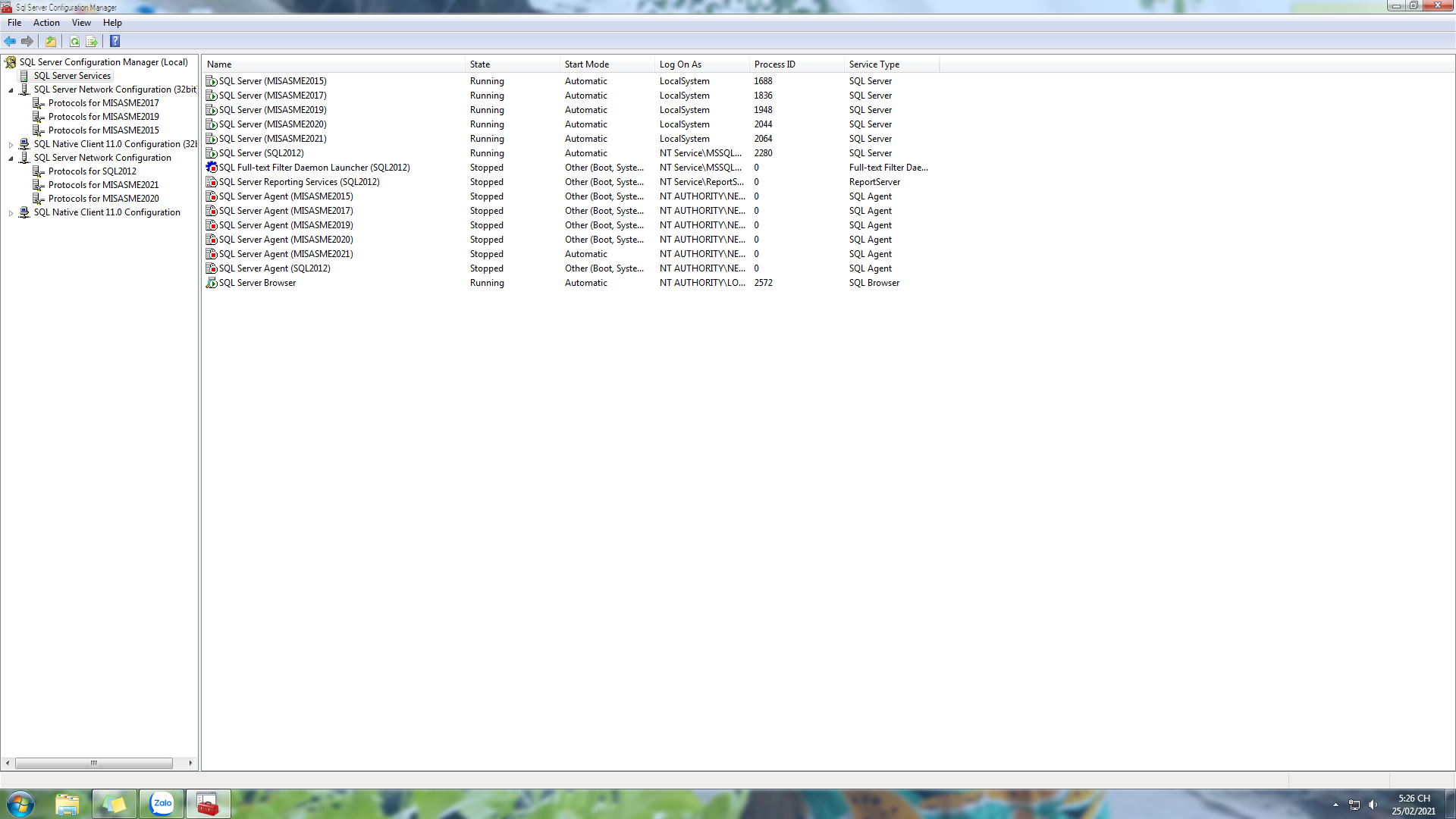Screen dimensions: 1456x819
Task: Click the SQL Server Agent (MISASME2020) icon
Action: click(212, 240)
